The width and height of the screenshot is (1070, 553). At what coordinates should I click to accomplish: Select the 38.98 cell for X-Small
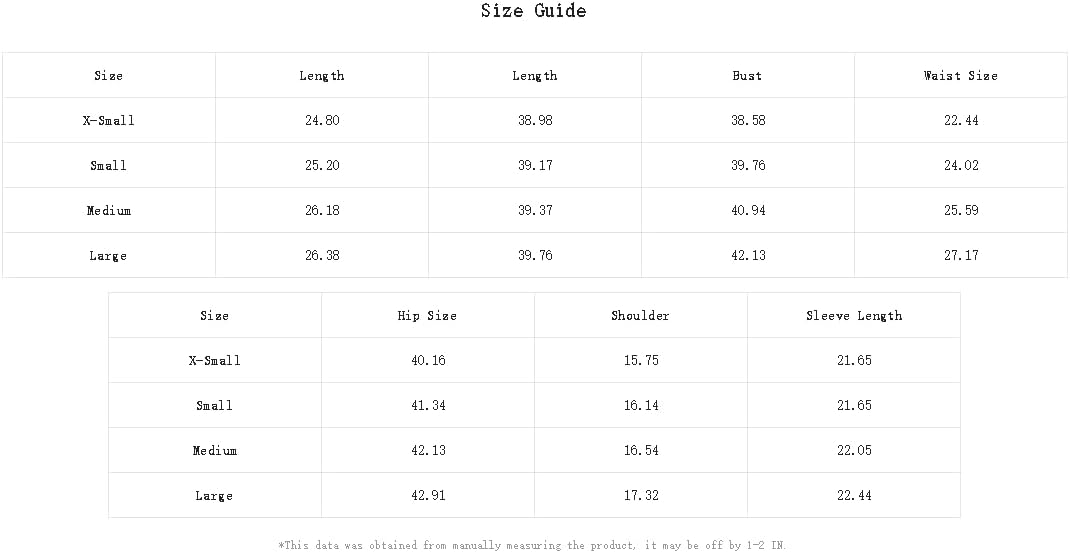tap(535, 120)
